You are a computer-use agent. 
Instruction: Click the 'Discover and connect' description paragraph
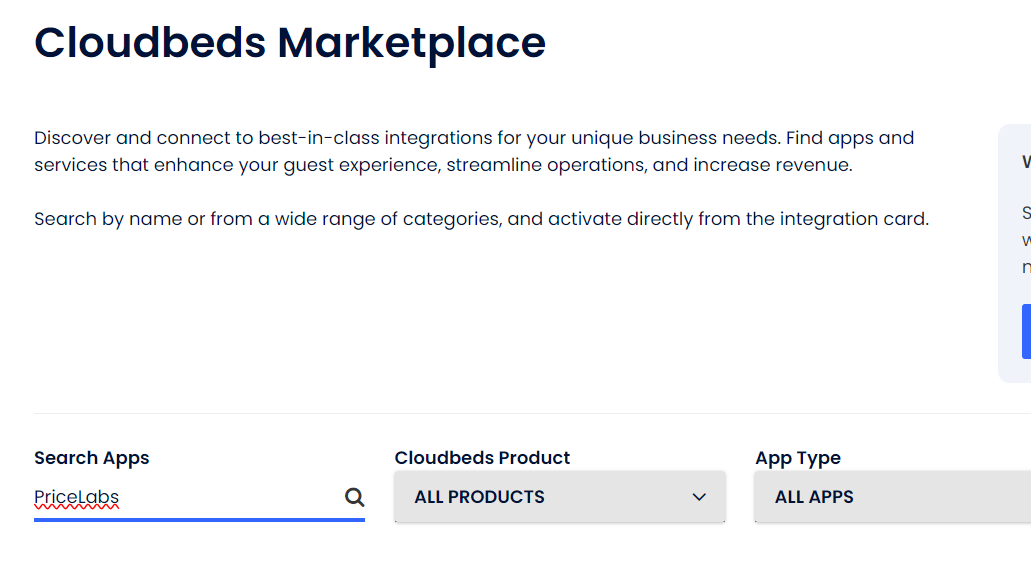(x=474, y=151)
